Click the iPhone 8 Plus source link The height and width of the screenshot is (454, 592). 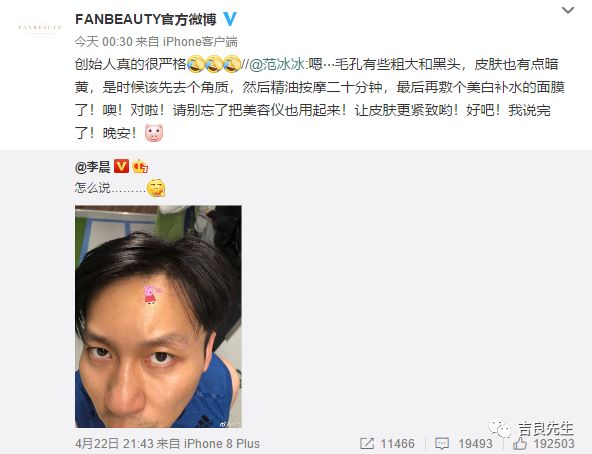point(222,443)
